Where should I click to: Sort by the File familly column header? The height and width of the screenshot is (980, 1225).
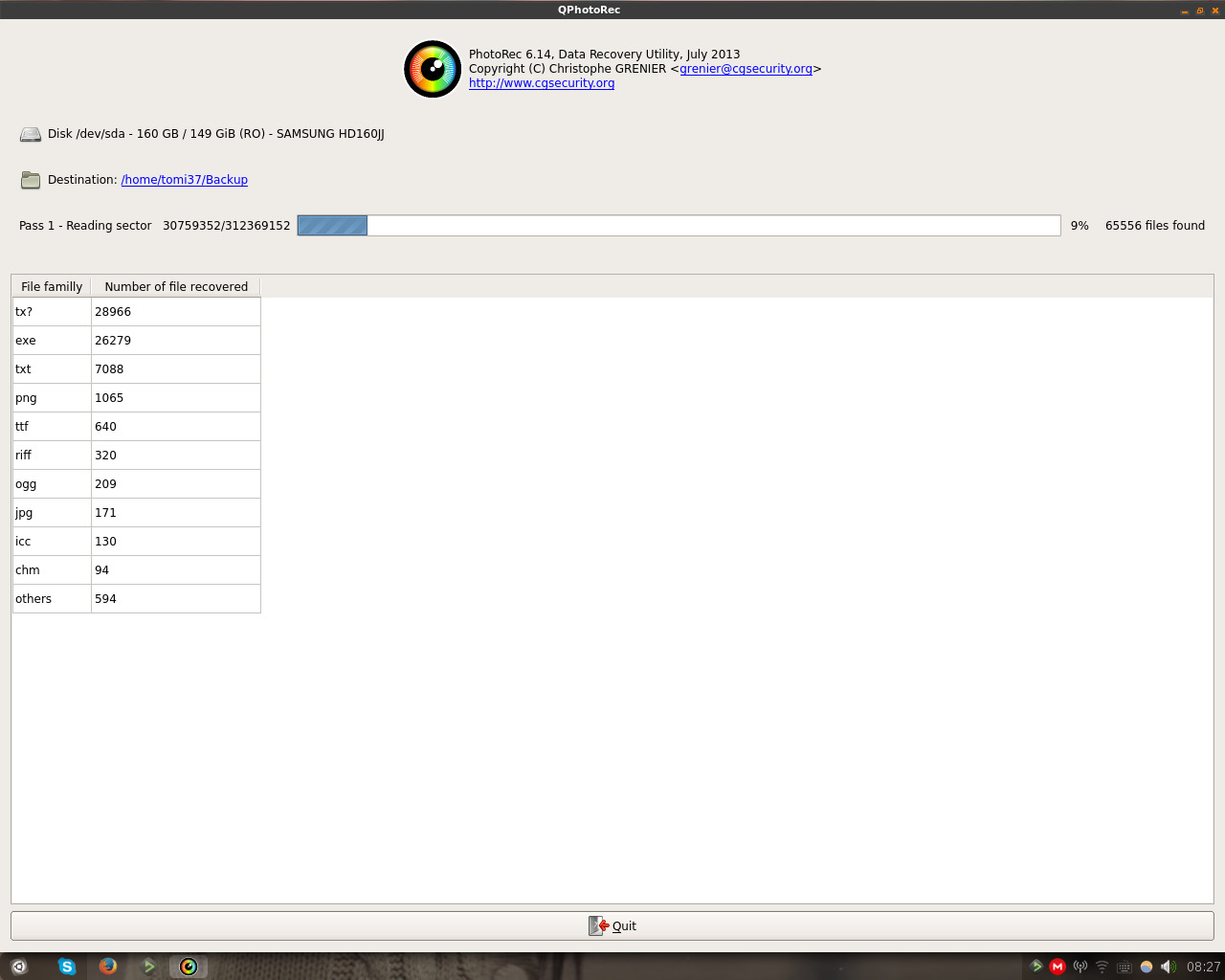pos(52,286)
